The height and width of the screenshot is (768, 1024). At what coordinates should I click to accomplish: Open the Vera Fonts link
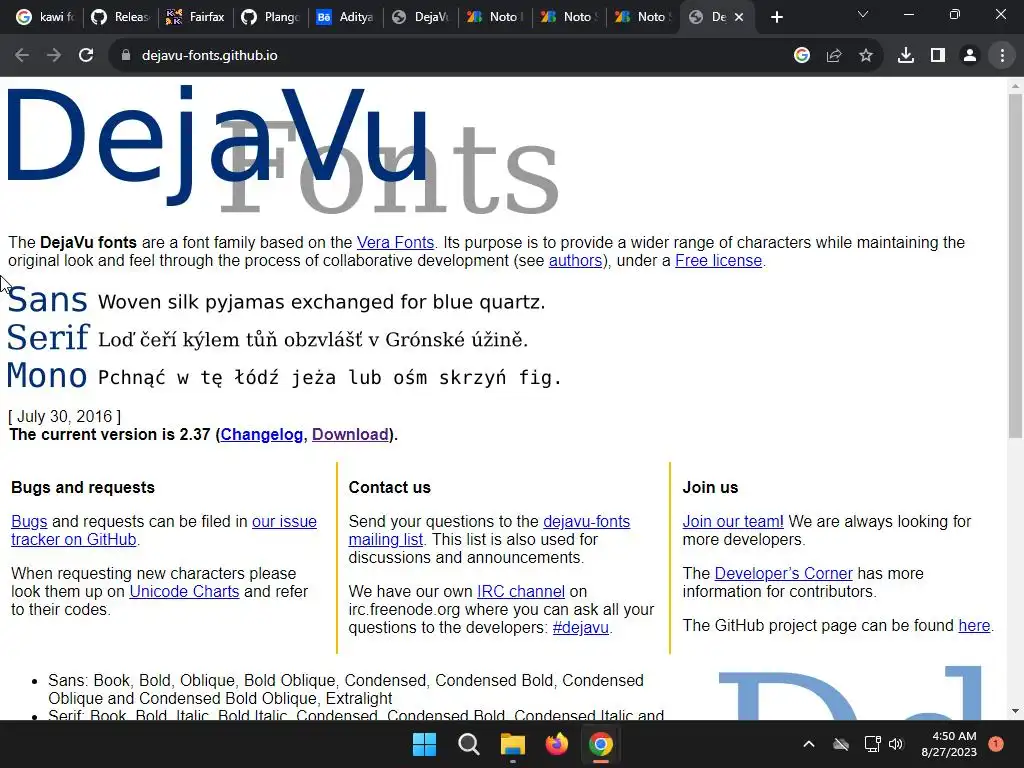[x=395, y=242]
